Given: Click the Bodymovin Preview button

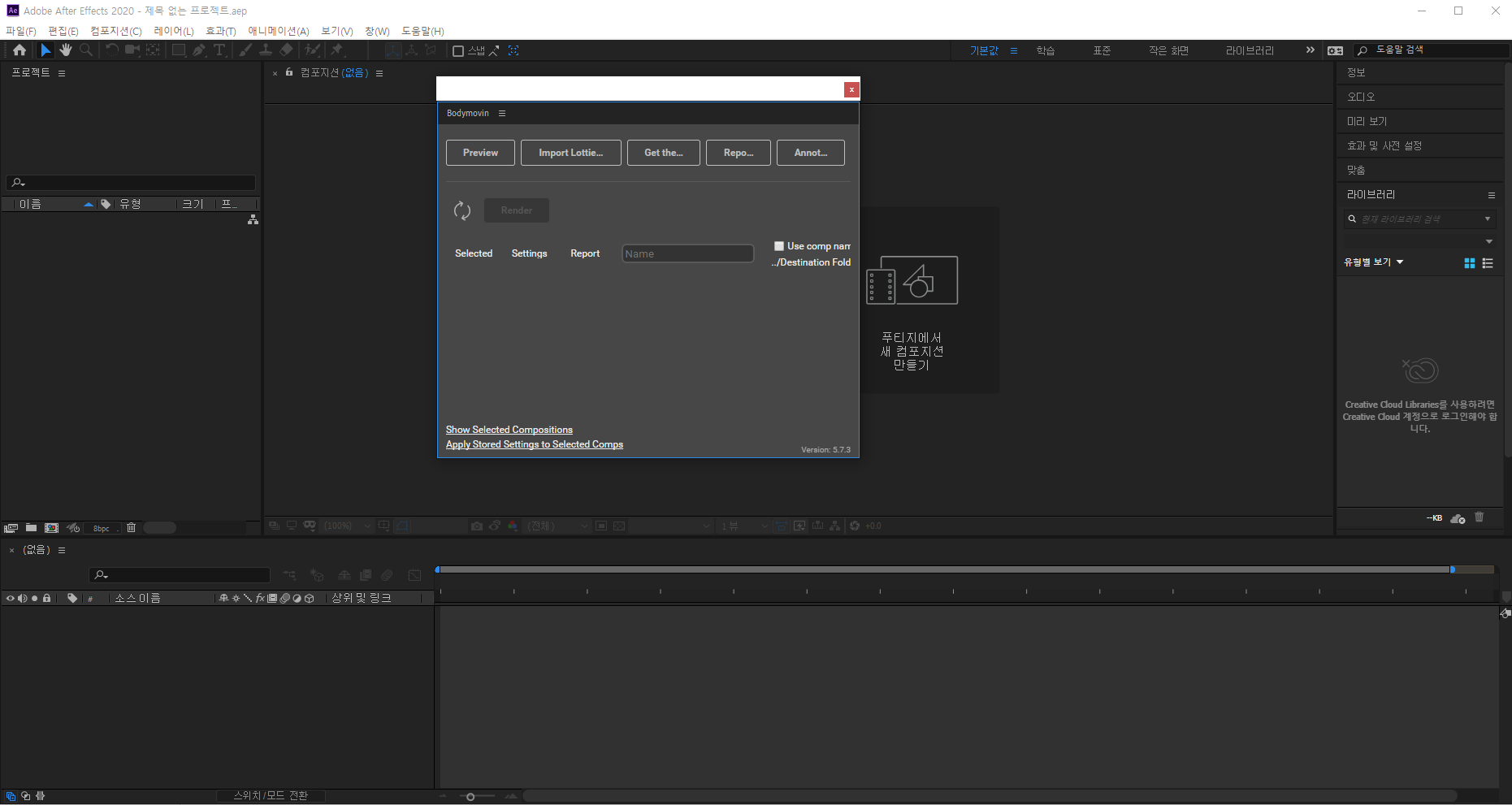Looking at the screenshot, I should (480, 153).
